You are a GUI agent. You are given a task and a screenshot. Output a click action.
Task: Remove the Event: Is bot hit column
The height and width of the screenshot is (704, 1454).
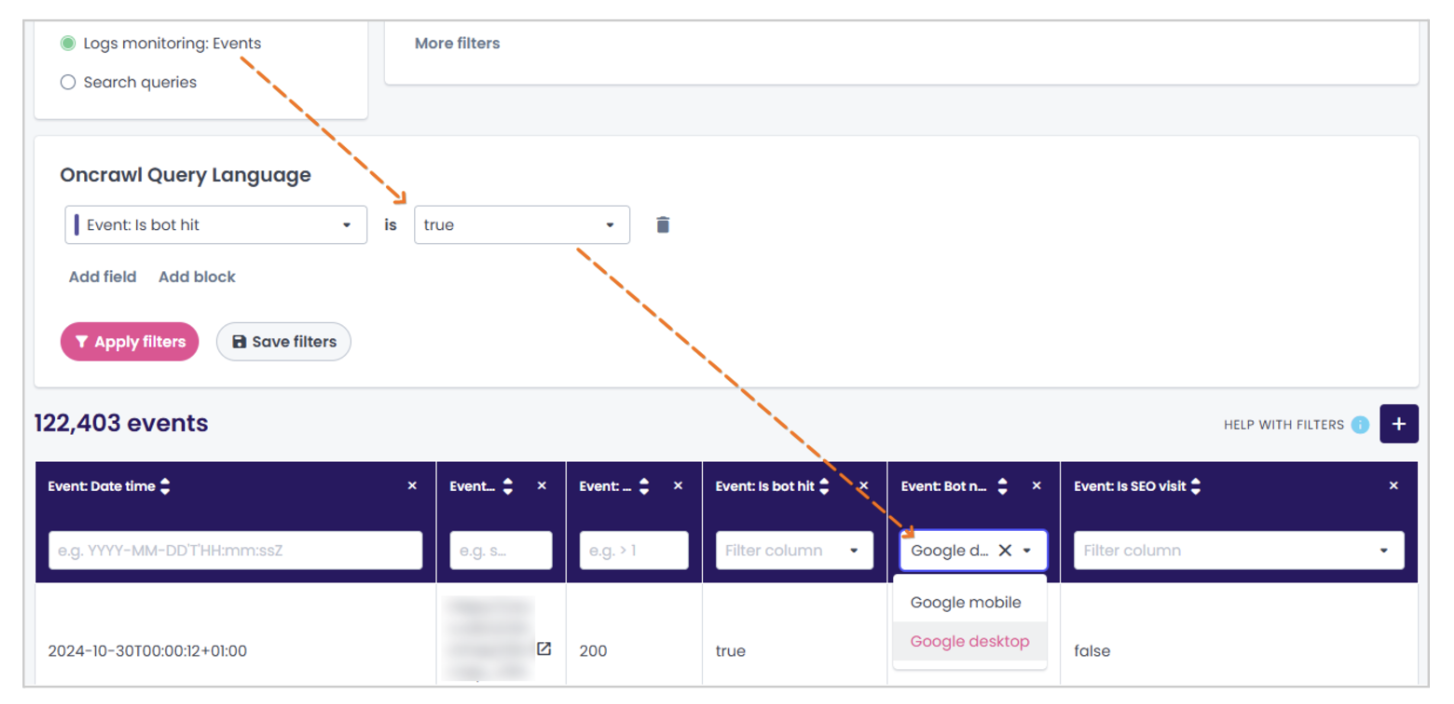tap(863, 486)
